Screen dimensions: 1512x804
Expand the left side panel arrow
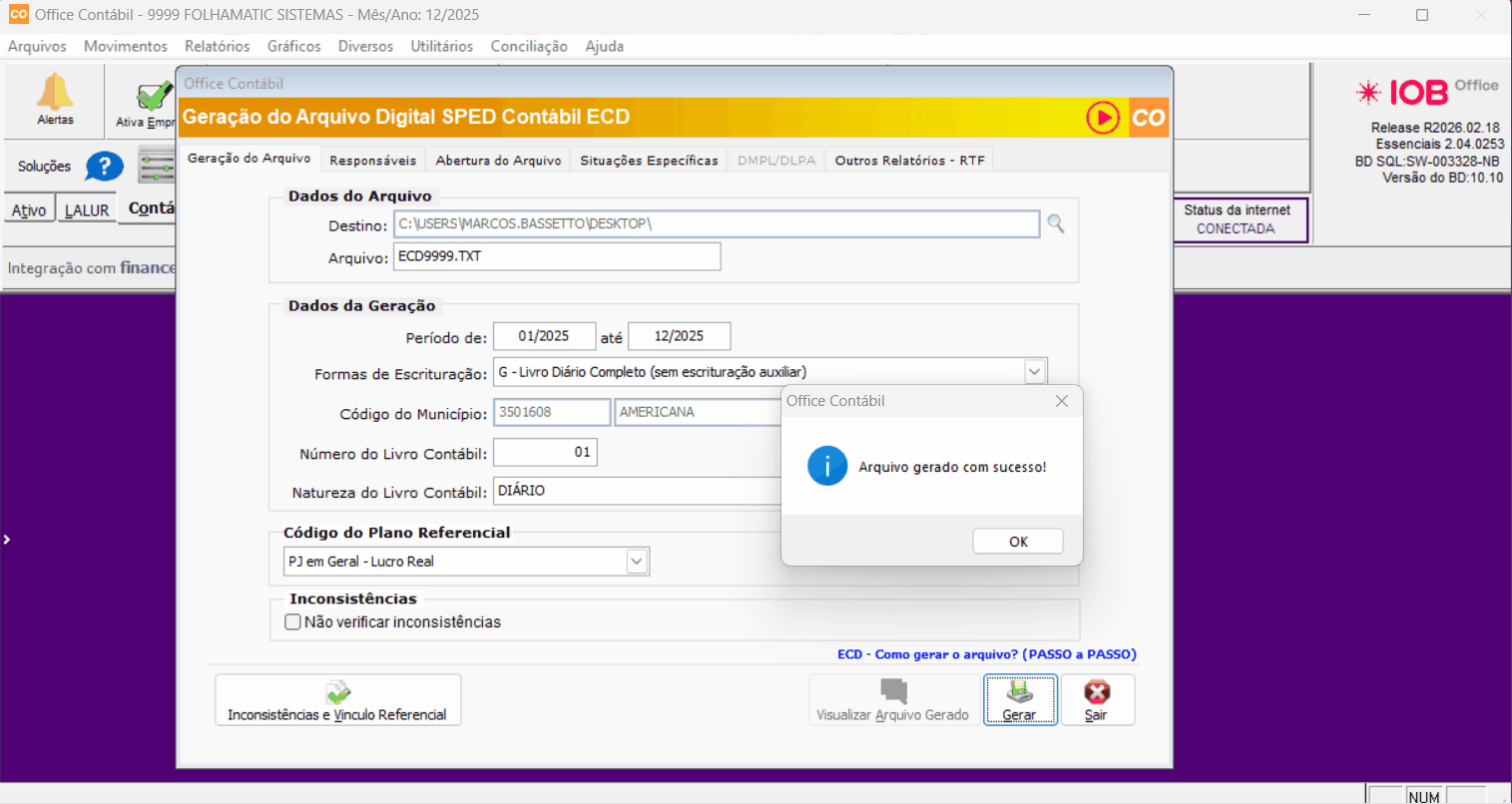click(7, 540)
